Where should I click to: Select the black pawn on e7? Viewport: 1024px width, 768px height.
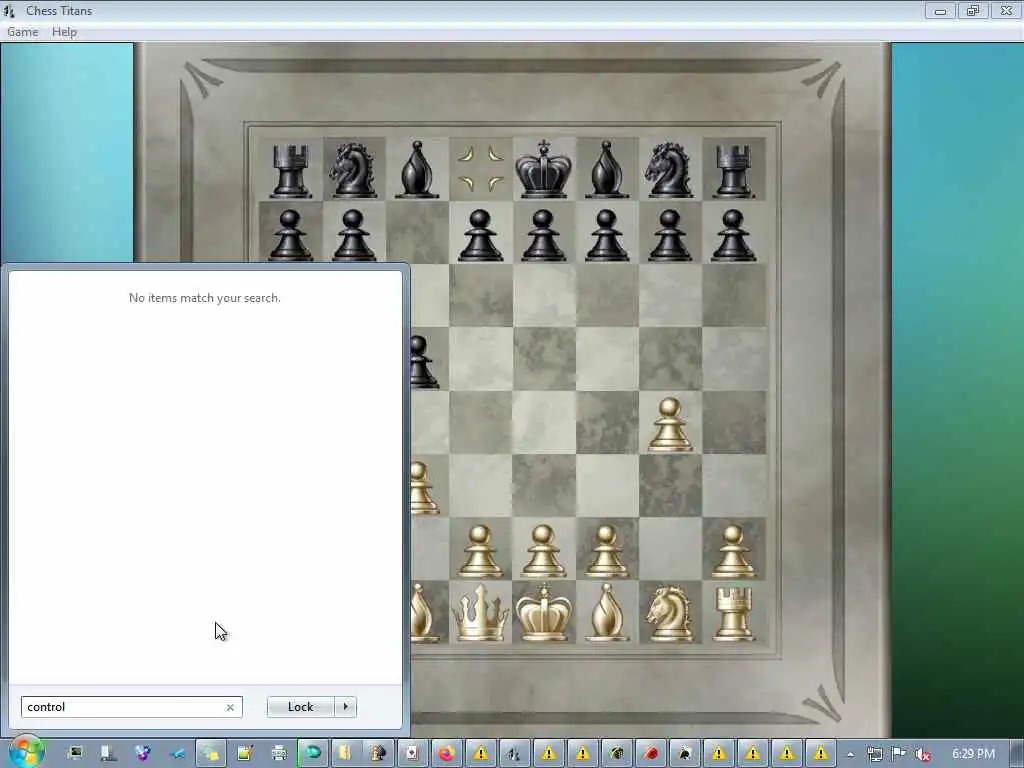point(543,235)
